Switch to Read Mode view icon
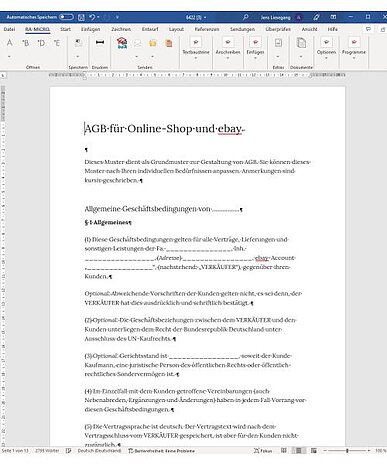The height and width of the screenshot is (464, 387). point(284,451)
